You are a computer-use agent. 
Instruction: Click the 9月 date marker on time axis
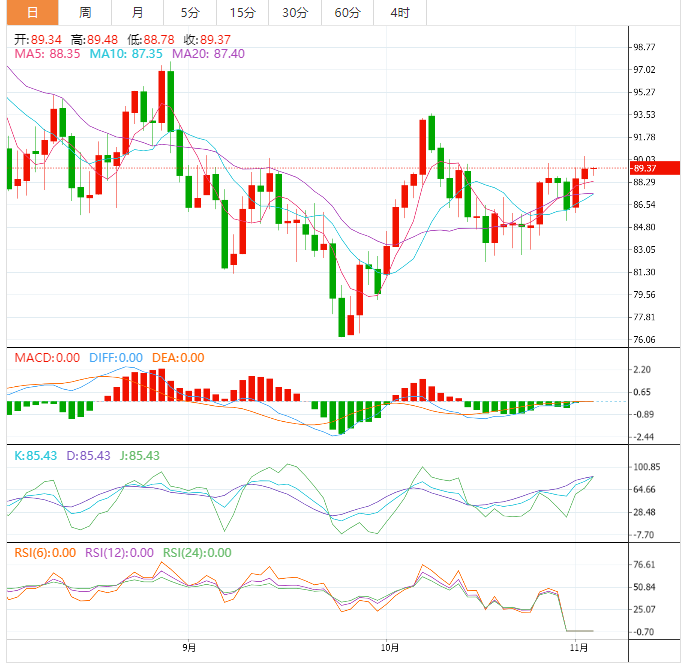[189, 648]
